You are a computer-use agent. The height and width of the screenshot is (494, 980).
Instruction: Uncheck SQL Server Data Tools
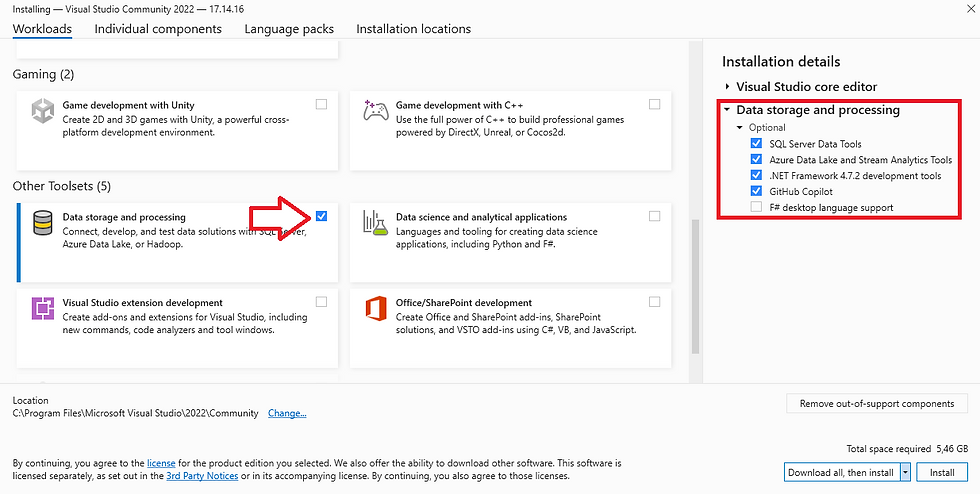(x=757, y=144)
